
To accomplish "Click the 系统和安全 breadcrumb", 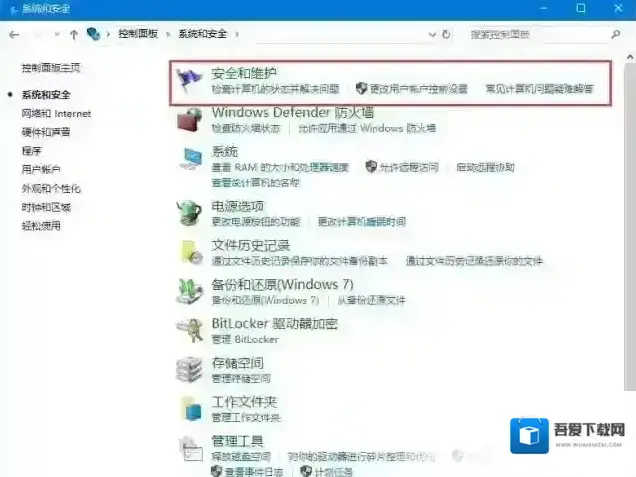I will (202, 34).
